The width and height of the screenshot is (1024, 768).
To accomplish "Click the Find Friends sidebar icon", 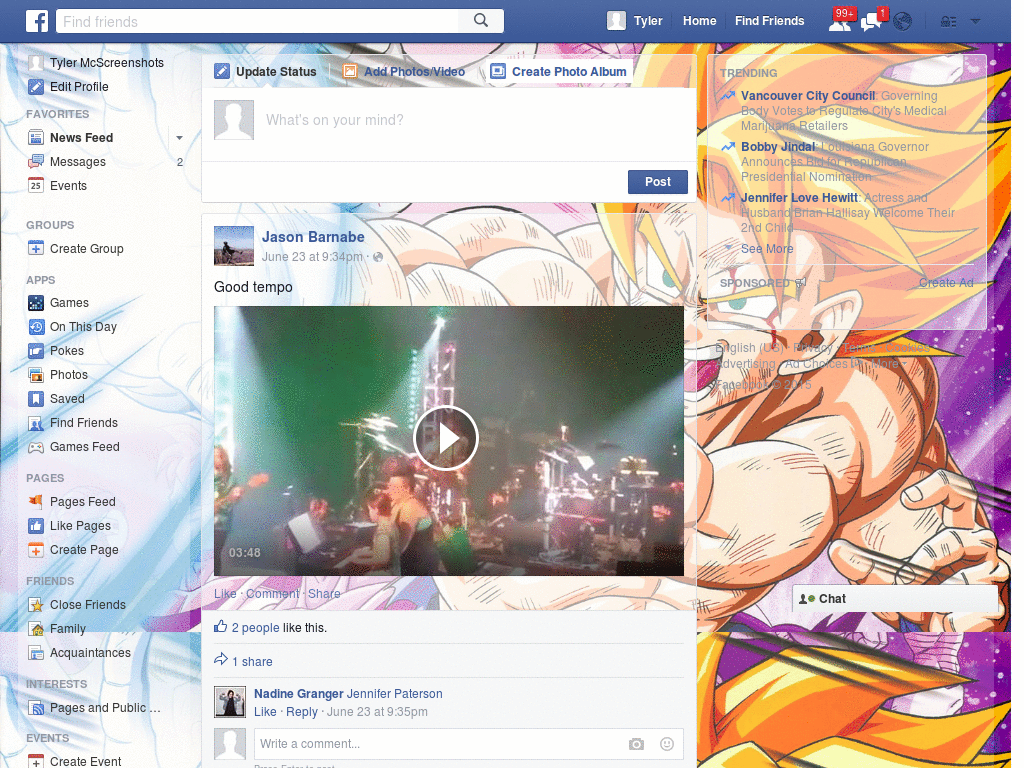I will [36, 423].
